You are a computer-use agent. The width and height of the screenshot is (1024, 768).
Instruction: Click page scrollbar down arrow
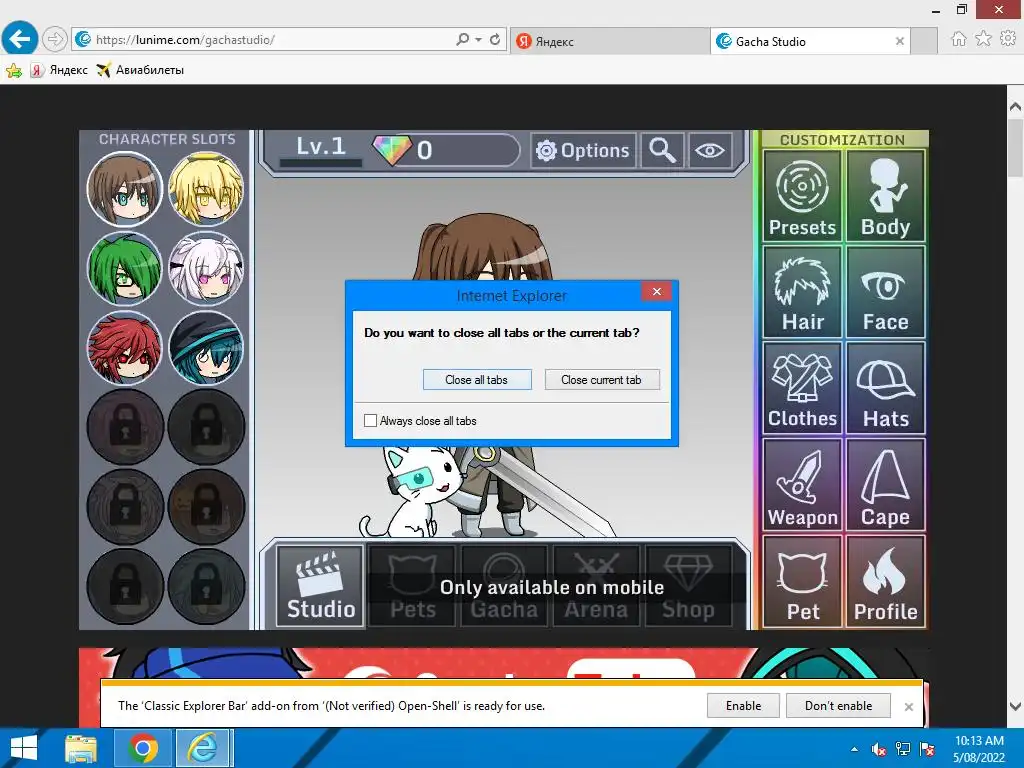[1015, 706]
